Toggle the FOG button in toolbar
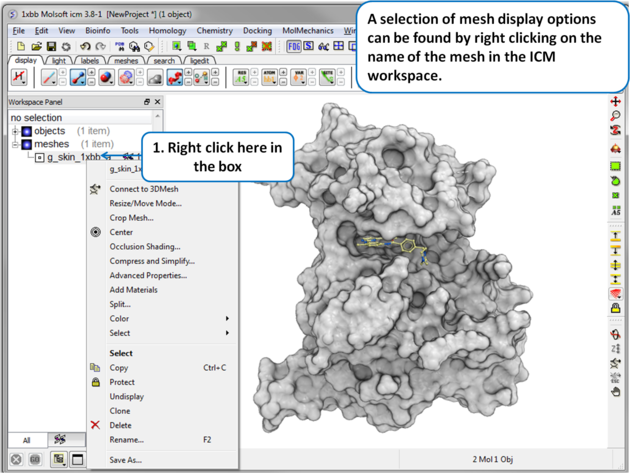Screen dimensions: 630x473 pos(293,46)
